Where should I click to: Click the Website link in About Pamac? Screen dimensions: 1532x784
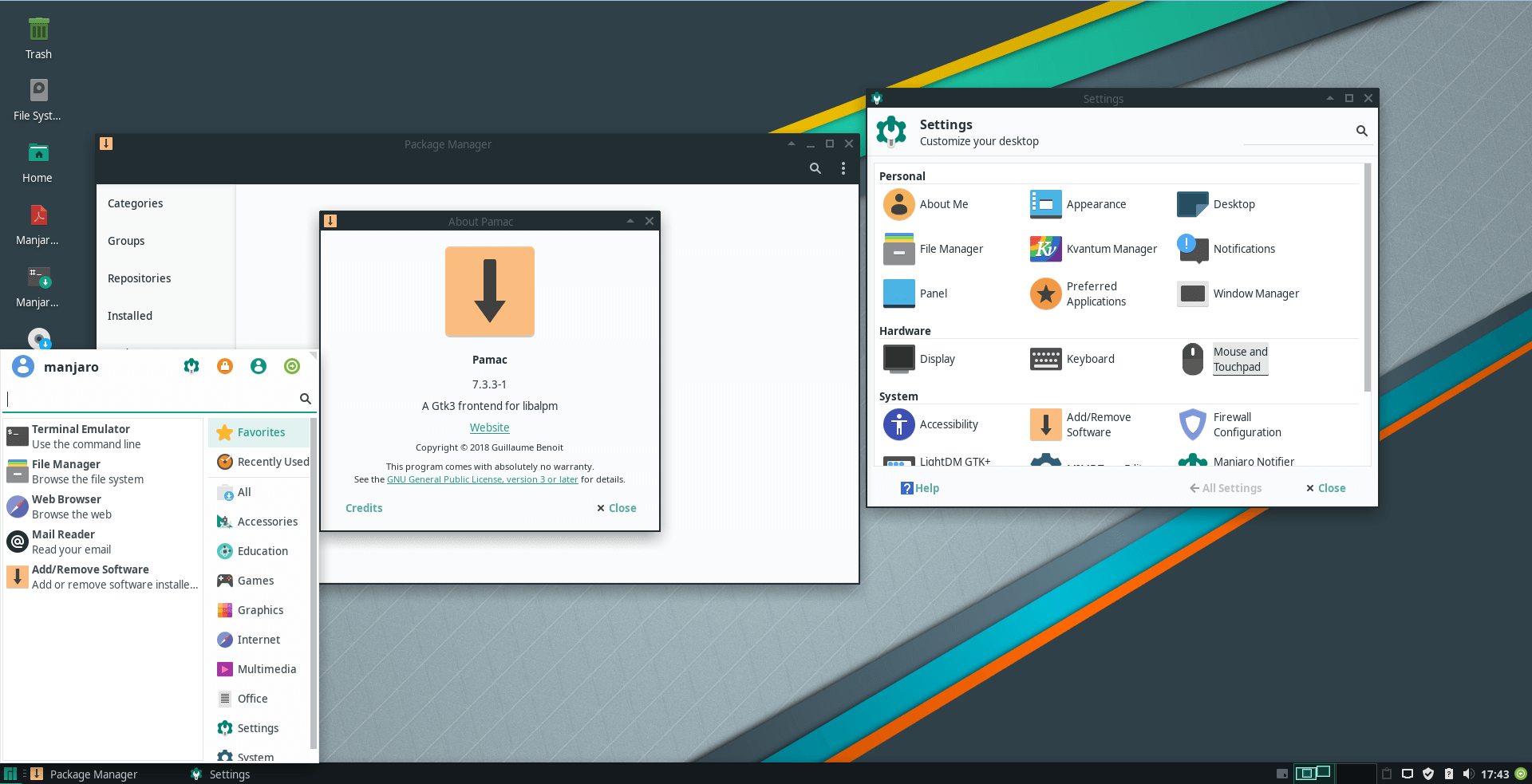pos(489,428)
